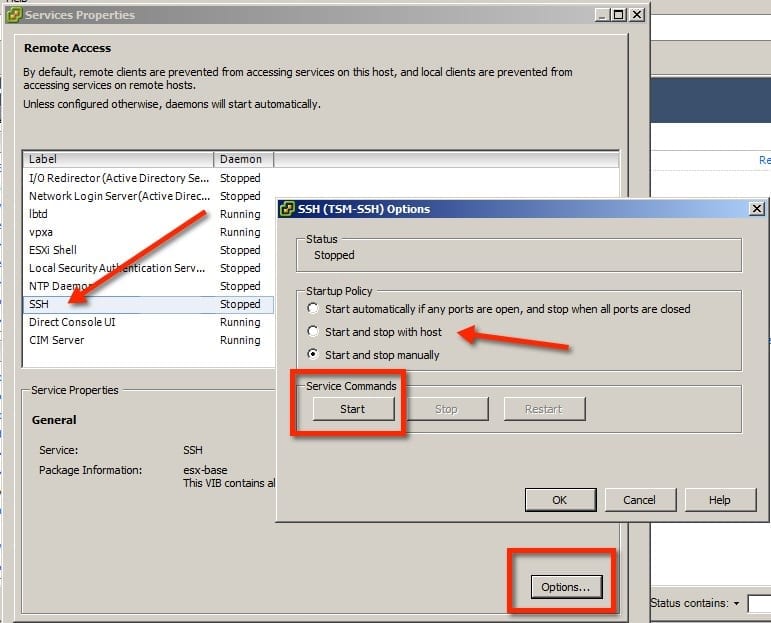Screen dimensions: 771x623
Task: Open Options in Services Properties
Action: pyautogui.click(x=566, y=587)
